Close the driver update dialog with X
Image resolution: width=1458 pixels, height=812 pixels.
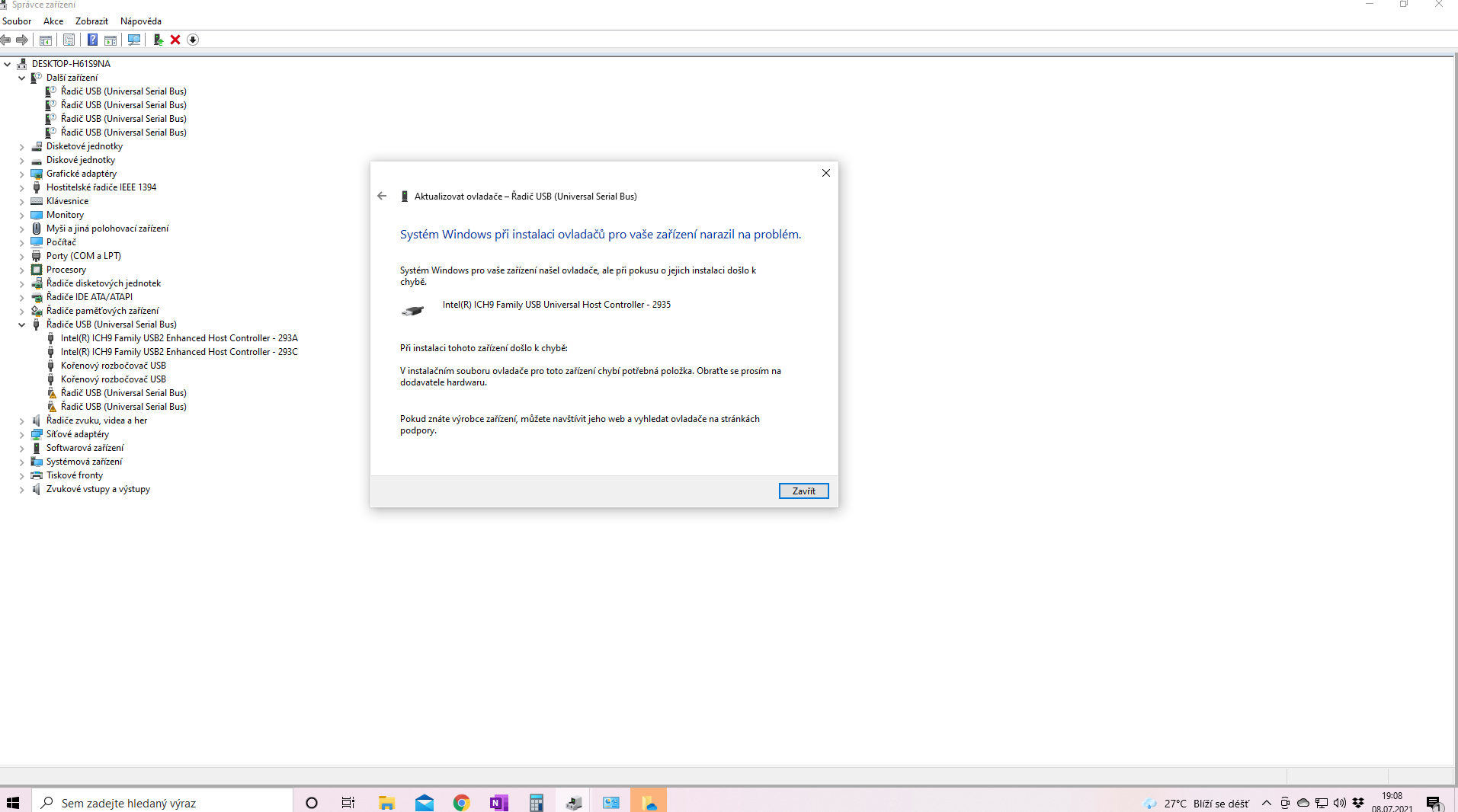(826, 173)
